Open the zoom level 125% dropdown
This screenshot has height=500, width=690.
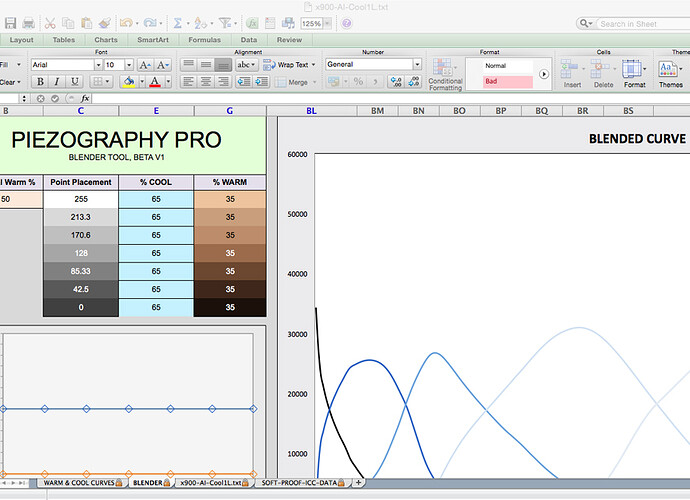[x=315, y=22]
